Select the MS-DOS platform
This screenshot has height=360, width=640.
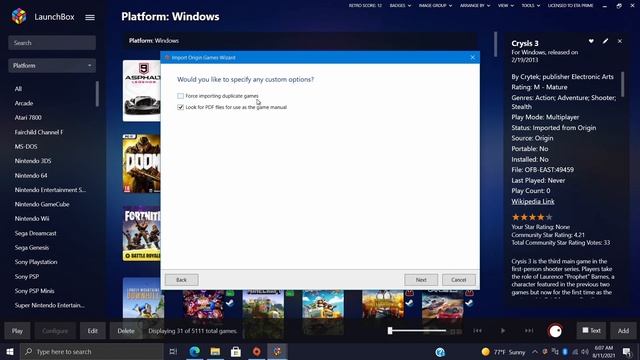coord(26,147)
